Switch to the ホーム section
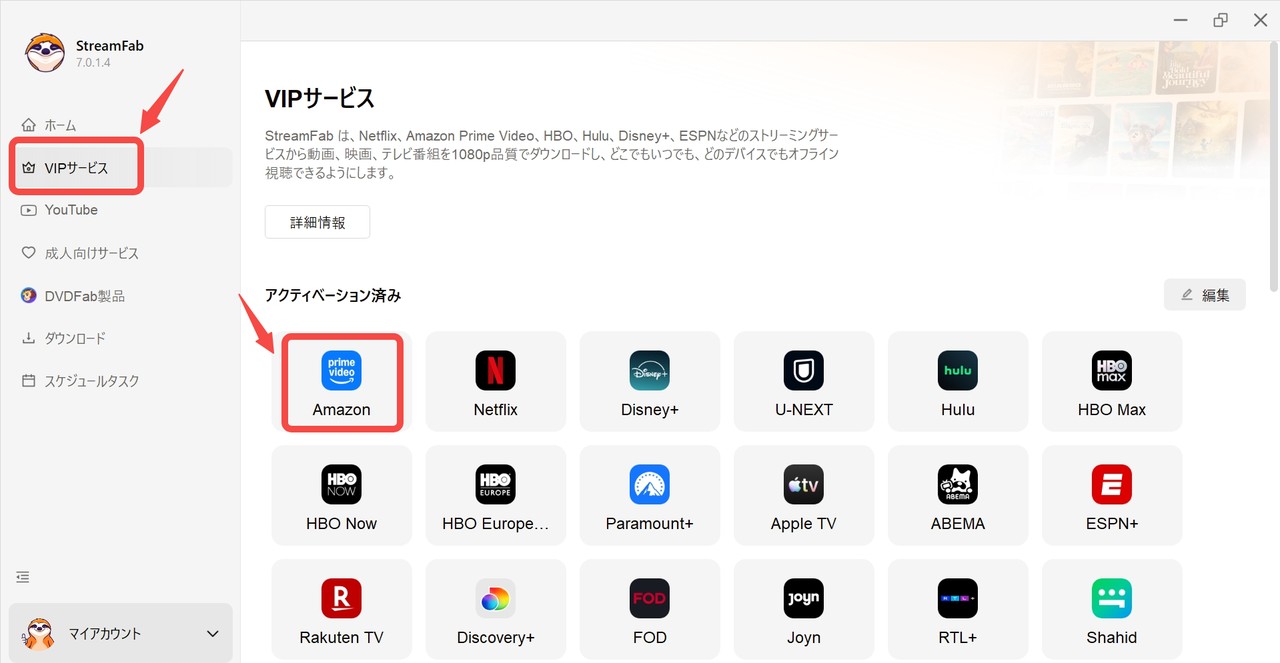 coord(60,124)
